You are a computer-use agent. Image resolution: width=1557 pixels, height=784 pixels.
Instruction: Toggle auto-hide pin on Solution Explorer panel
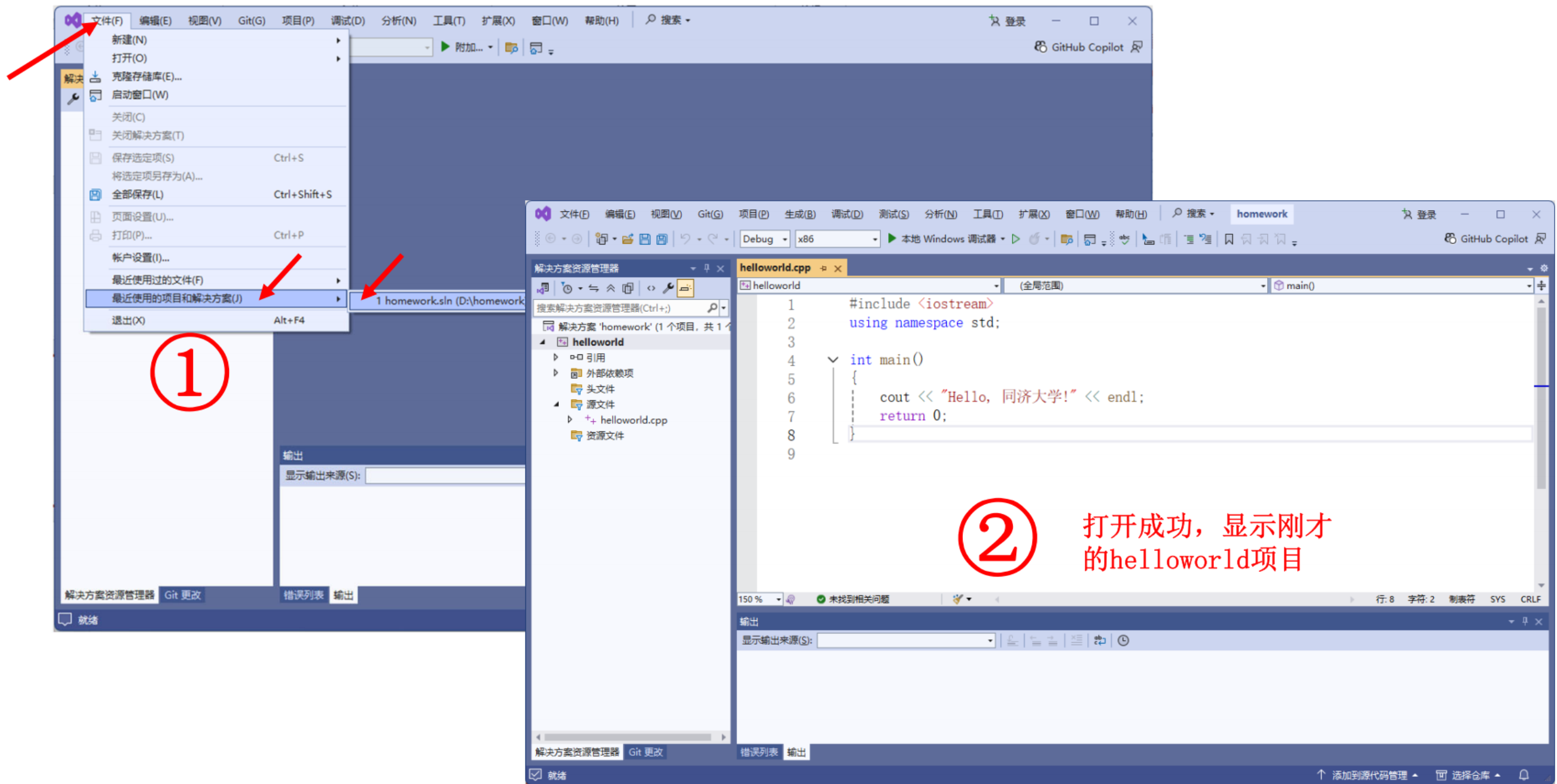pyautogui.click(x=706, y=268)
